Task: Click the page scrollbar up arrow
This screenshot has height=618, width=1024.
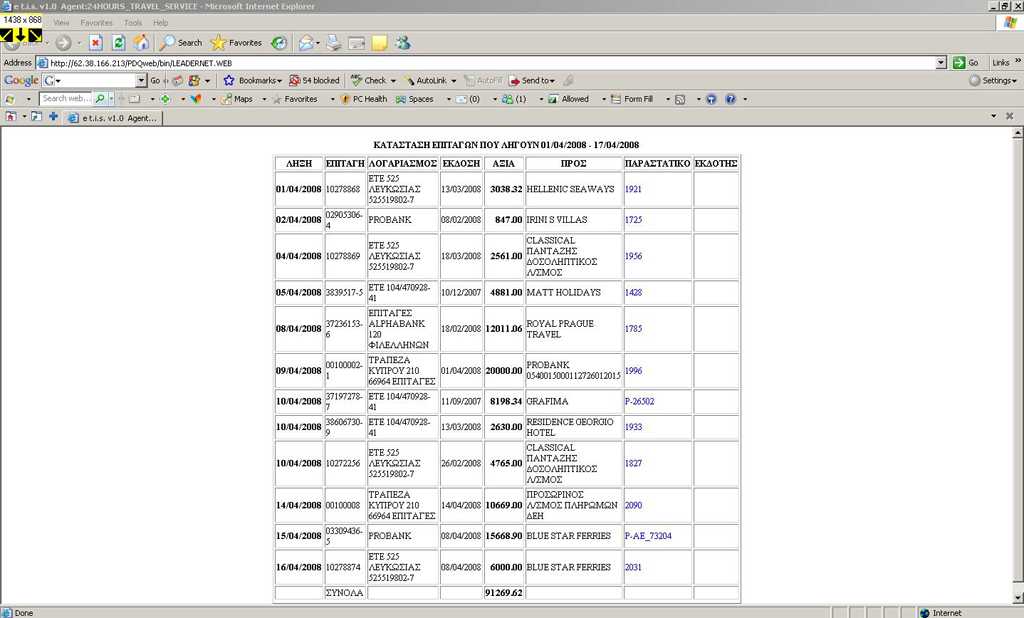Action: coord(1017,133)
